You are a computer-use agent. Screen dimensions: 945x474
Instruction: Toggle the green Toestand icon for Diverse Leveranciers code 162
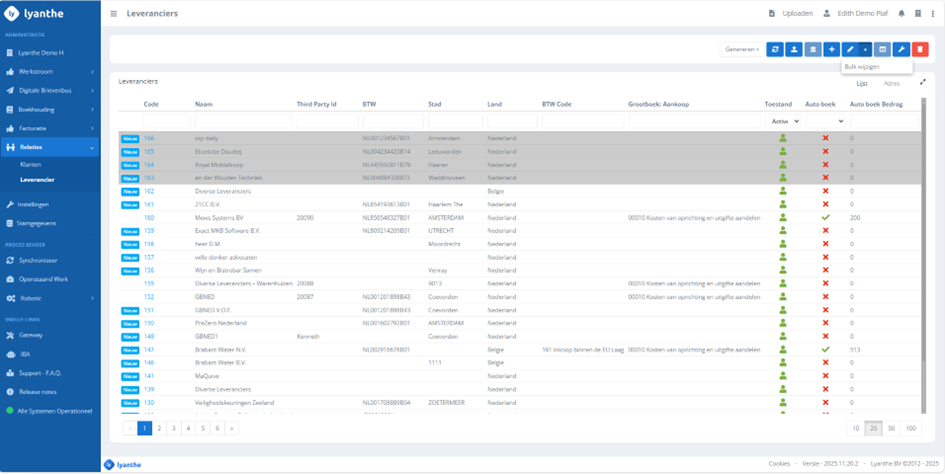(783, 191)
